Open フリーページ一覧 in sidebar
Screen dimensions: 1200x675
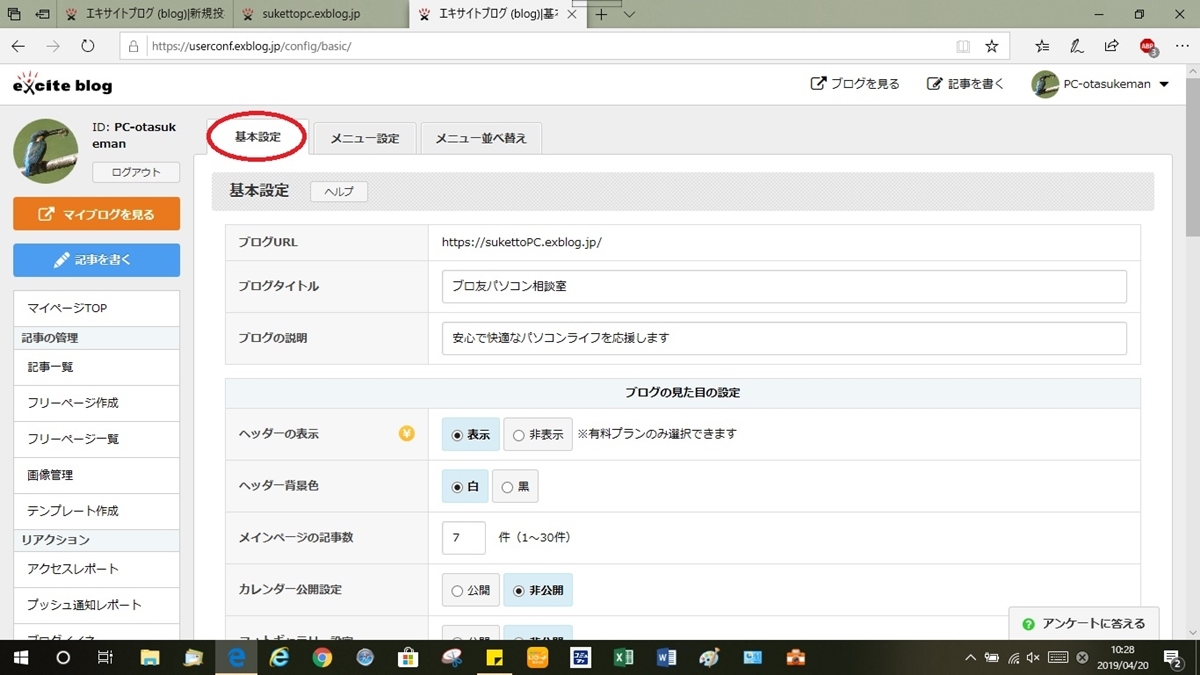tap(97, 439)
